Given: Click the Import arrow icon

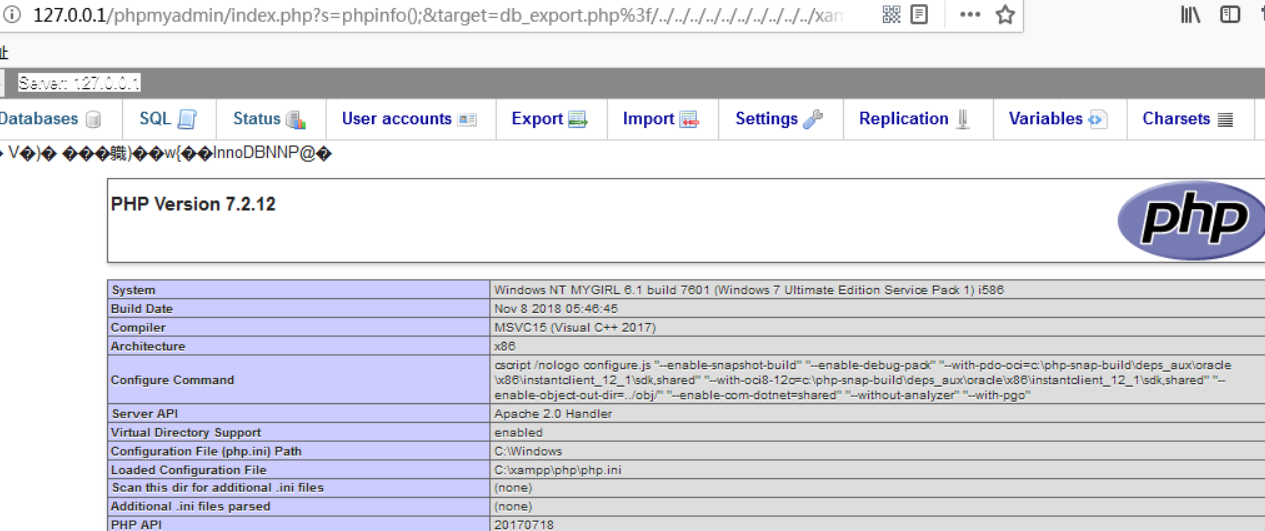Looking at the screenshot, I should click(689, 119).
